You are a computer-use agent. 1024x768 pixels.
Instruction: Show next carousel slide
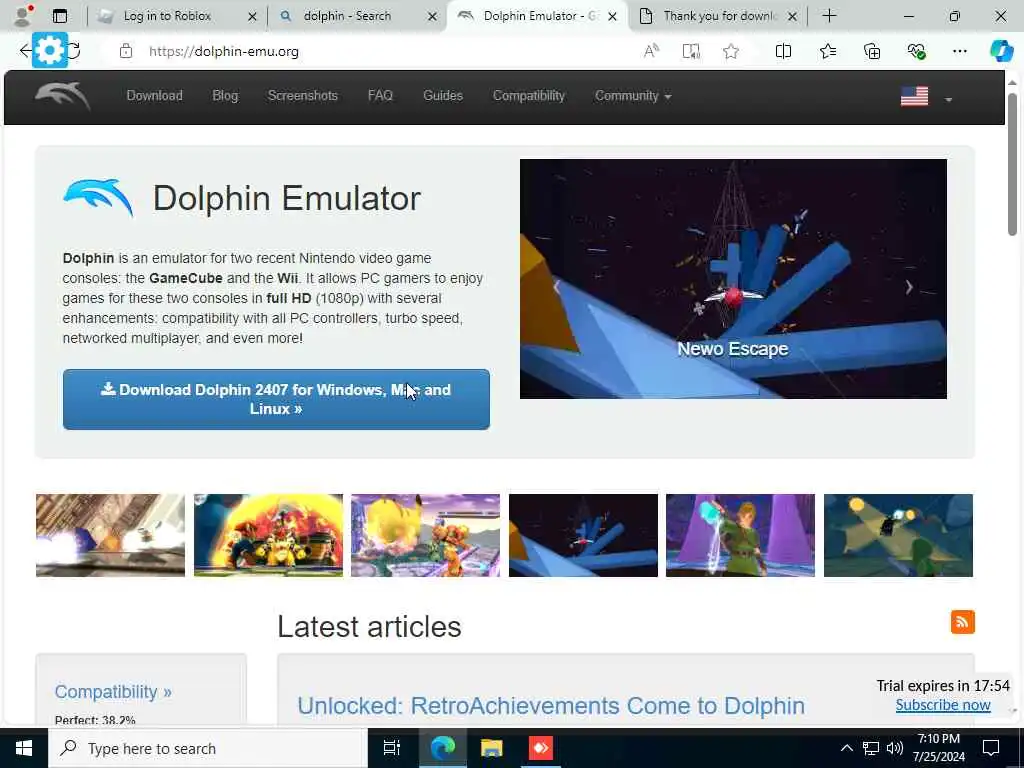pyautogui.click(x=909, y=287)
